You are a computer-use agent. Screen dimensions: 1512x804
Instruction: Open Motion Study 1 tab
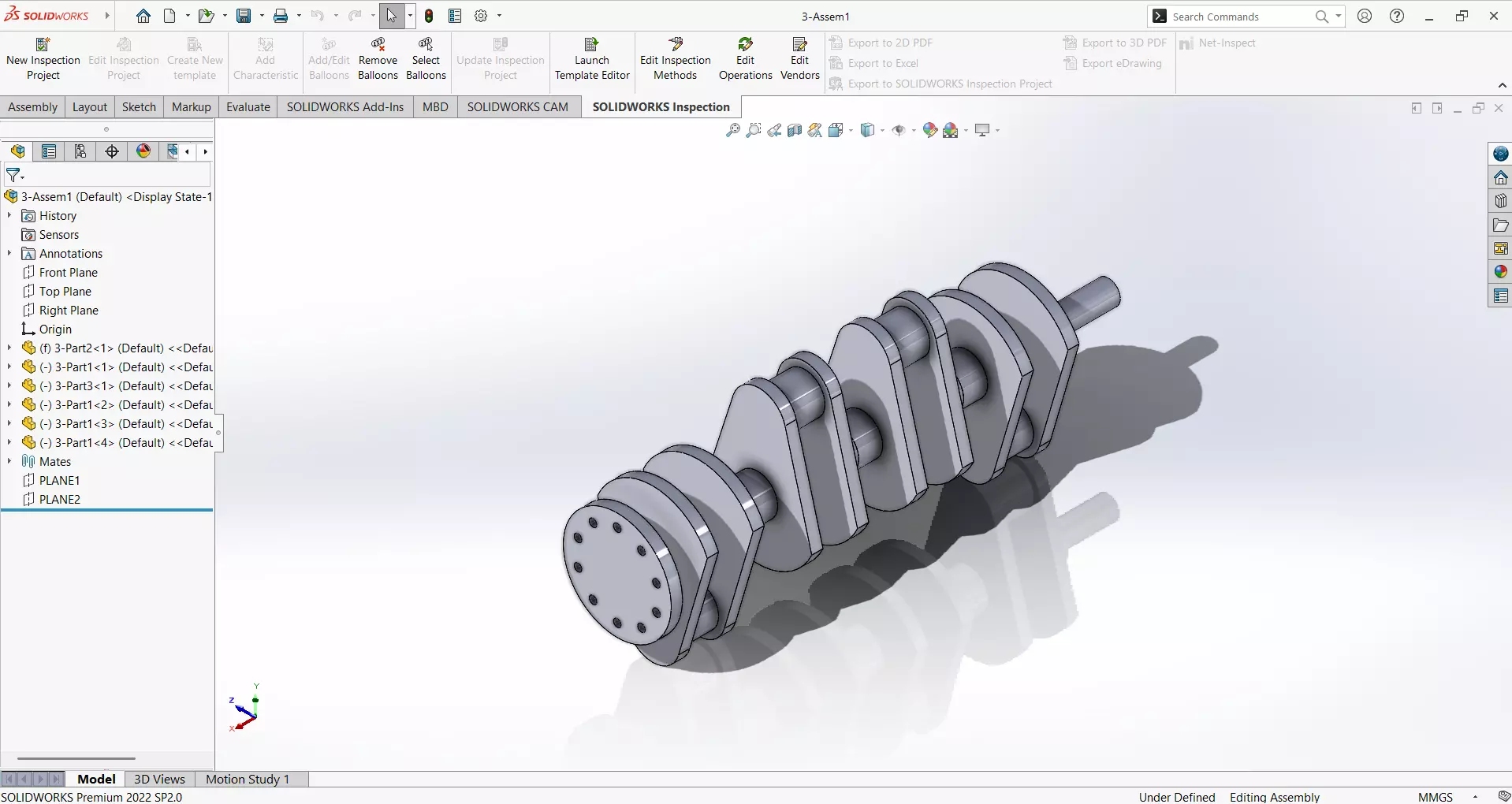tap(248, 779)
